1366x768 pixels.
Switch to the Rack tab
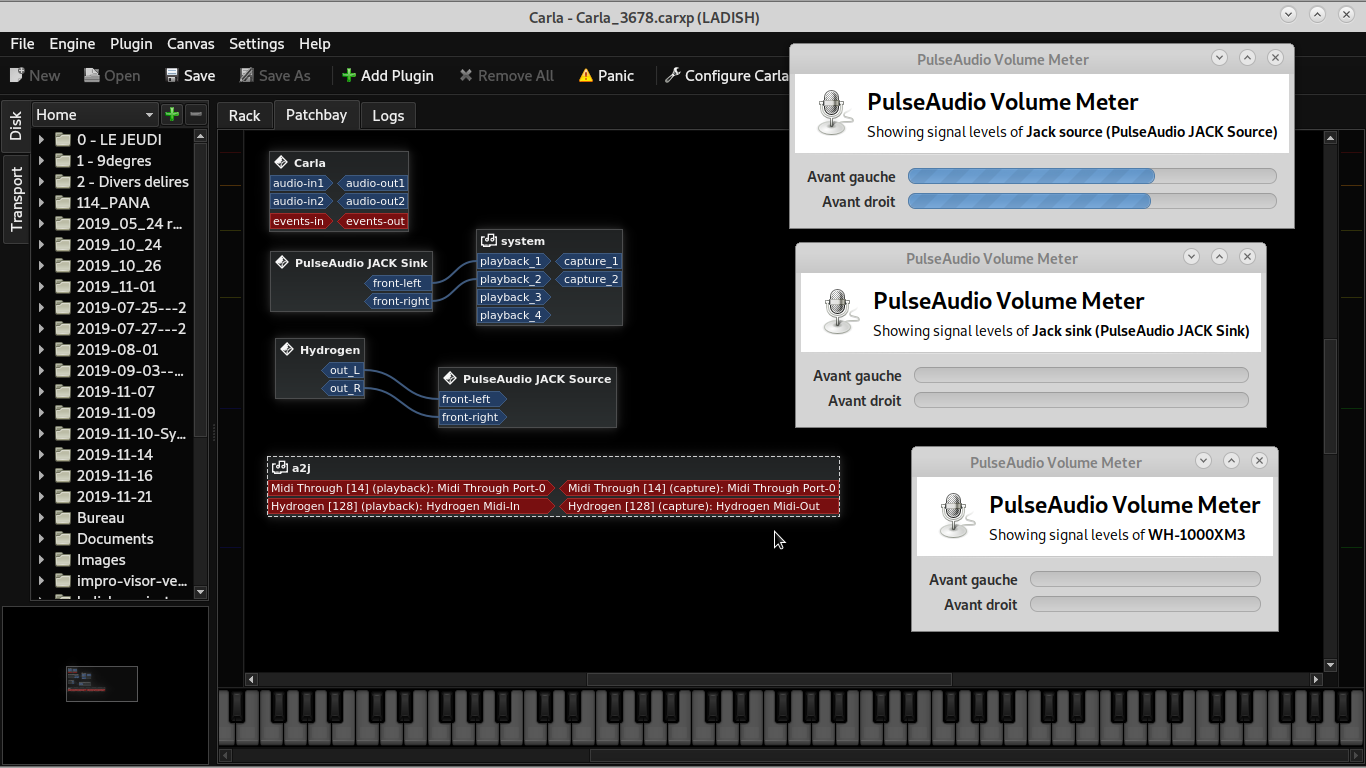click(x=244, y=115)
